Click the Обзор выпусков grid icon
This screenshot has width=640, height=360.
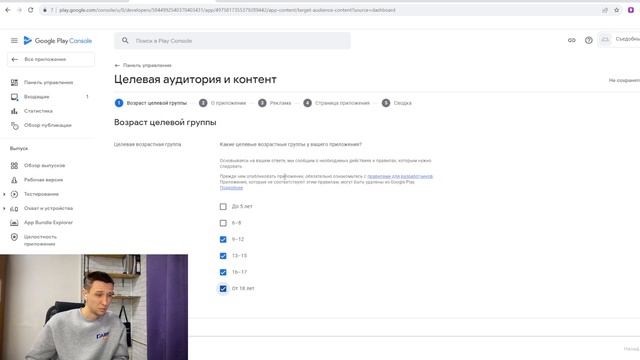(14, 165)
